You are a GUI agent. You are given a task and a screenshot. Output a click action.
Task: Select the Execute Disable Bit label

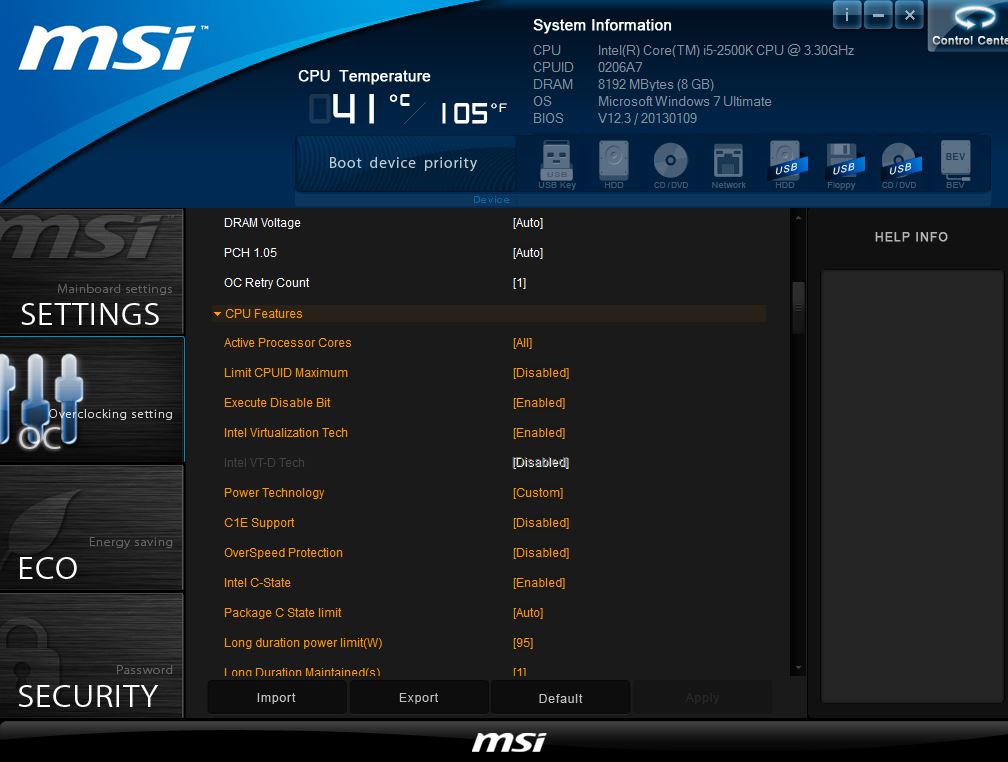277,403
